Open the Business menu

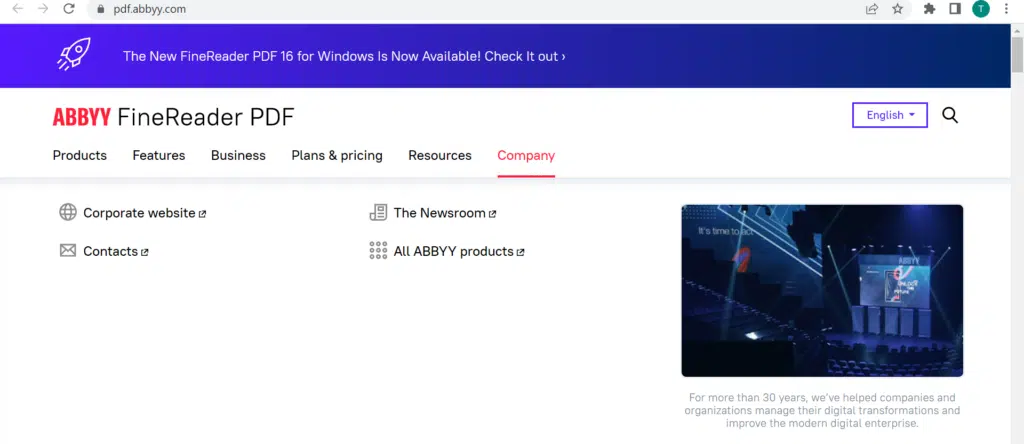pyautogui.click(x=238, y=155)
